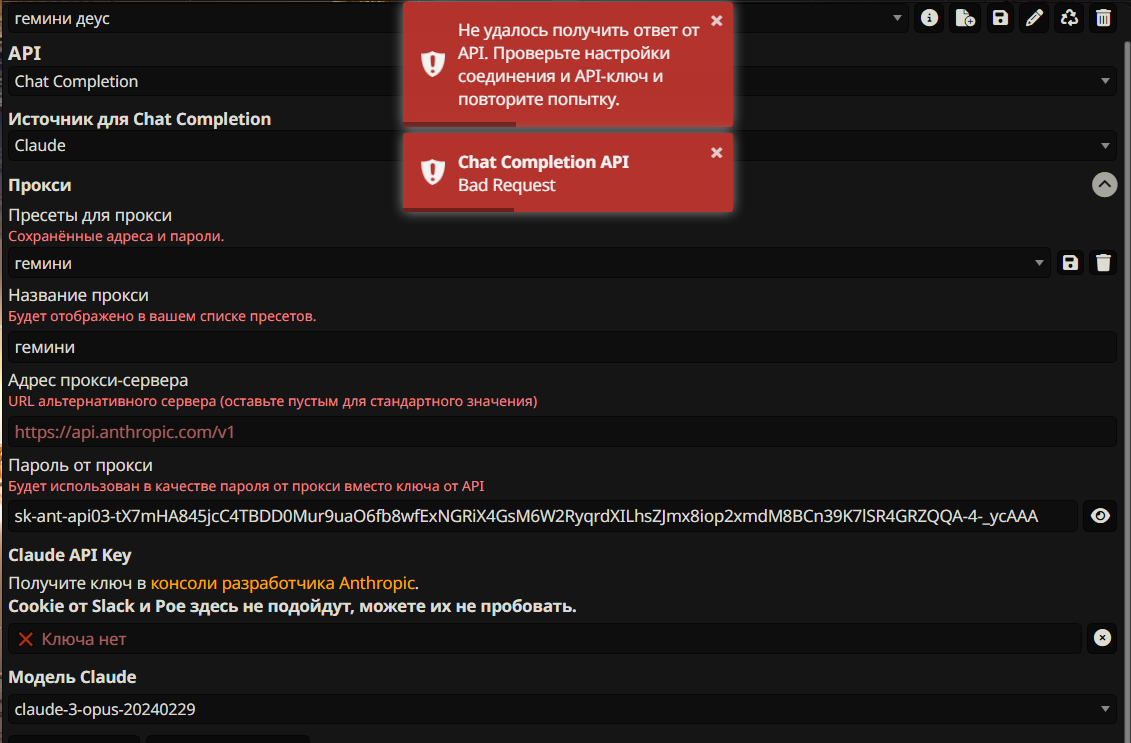Click the Claude API Key heading
The width and height of the screenshot is (1131, 743).
click(x=69, y=555)
